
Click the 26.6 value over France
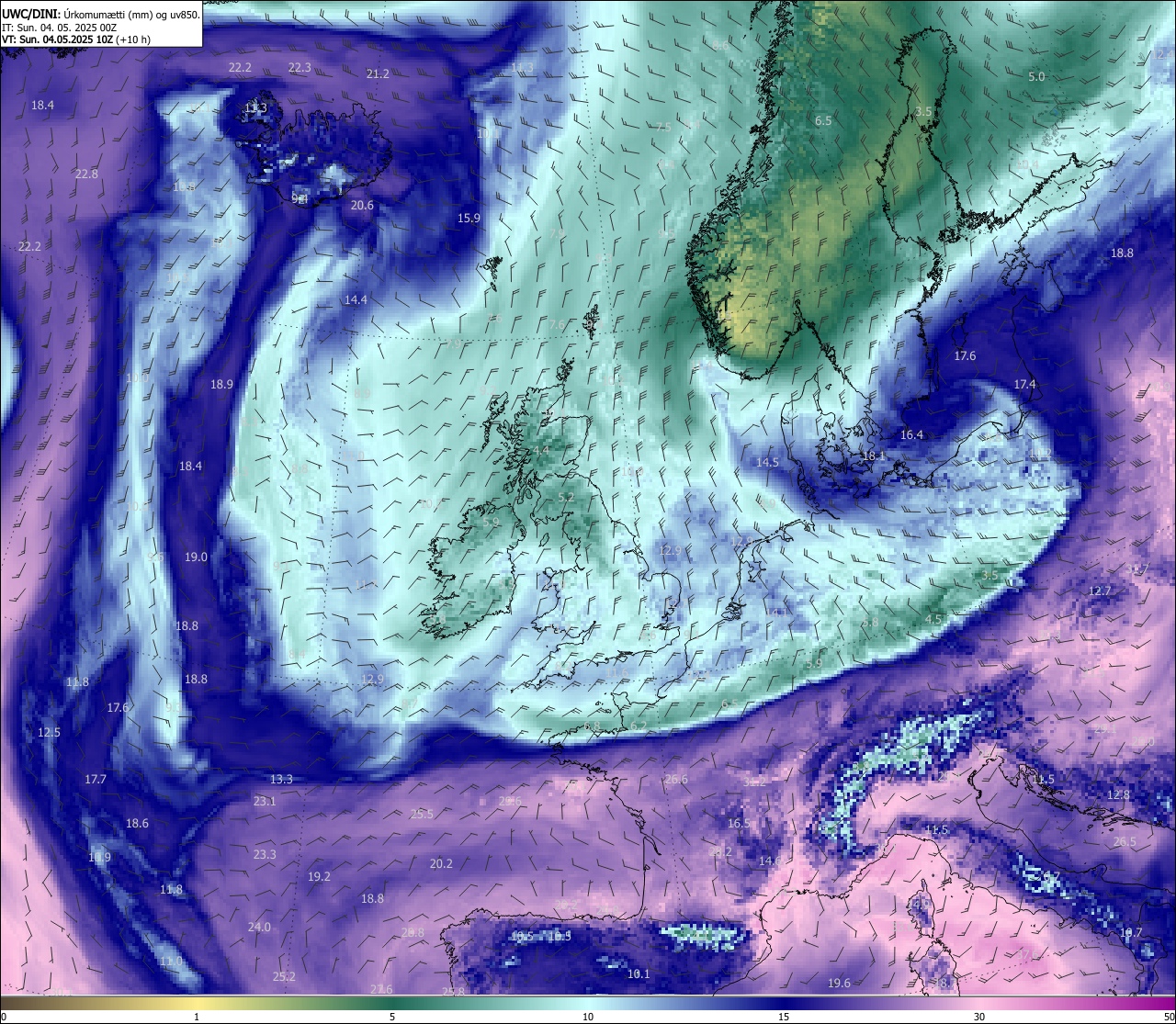(x=675, y=779)
